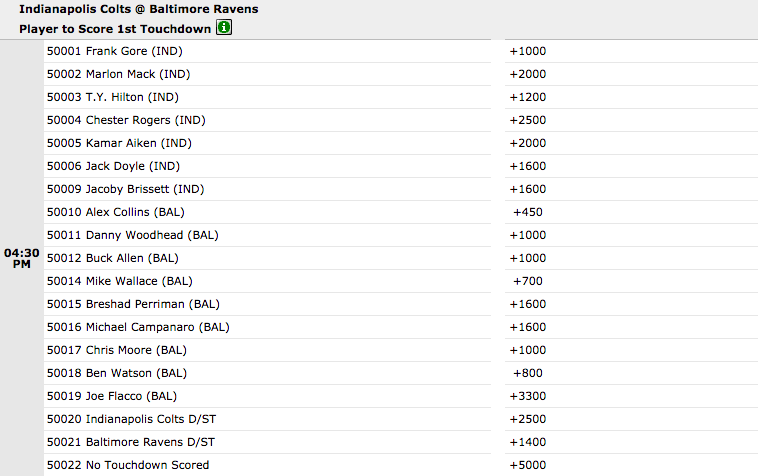The width and height of the screenshot is (758, 476).
Task: Pick No Touchdown Scored +5000 odds
Action: [528, 465]
